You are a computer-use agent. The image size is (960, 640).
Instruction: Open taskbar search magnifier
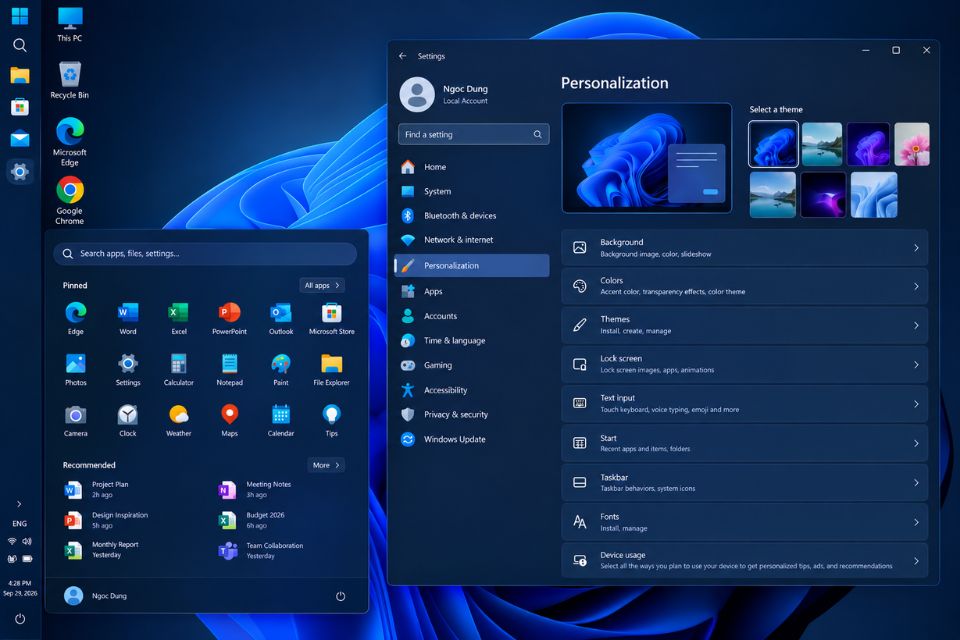click(x=20, y=45)
